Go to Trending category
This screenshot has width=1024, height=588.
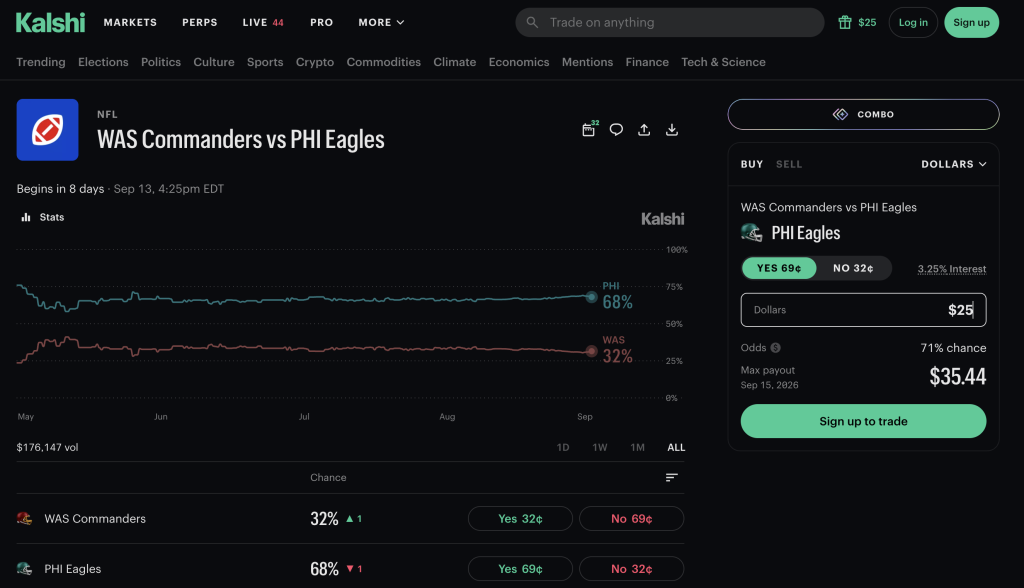point(40,62)
